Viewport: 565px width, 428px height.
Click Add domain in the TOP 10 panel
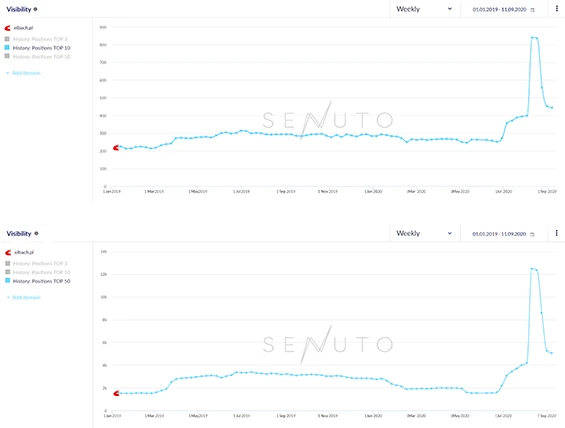tap(24, 73)
